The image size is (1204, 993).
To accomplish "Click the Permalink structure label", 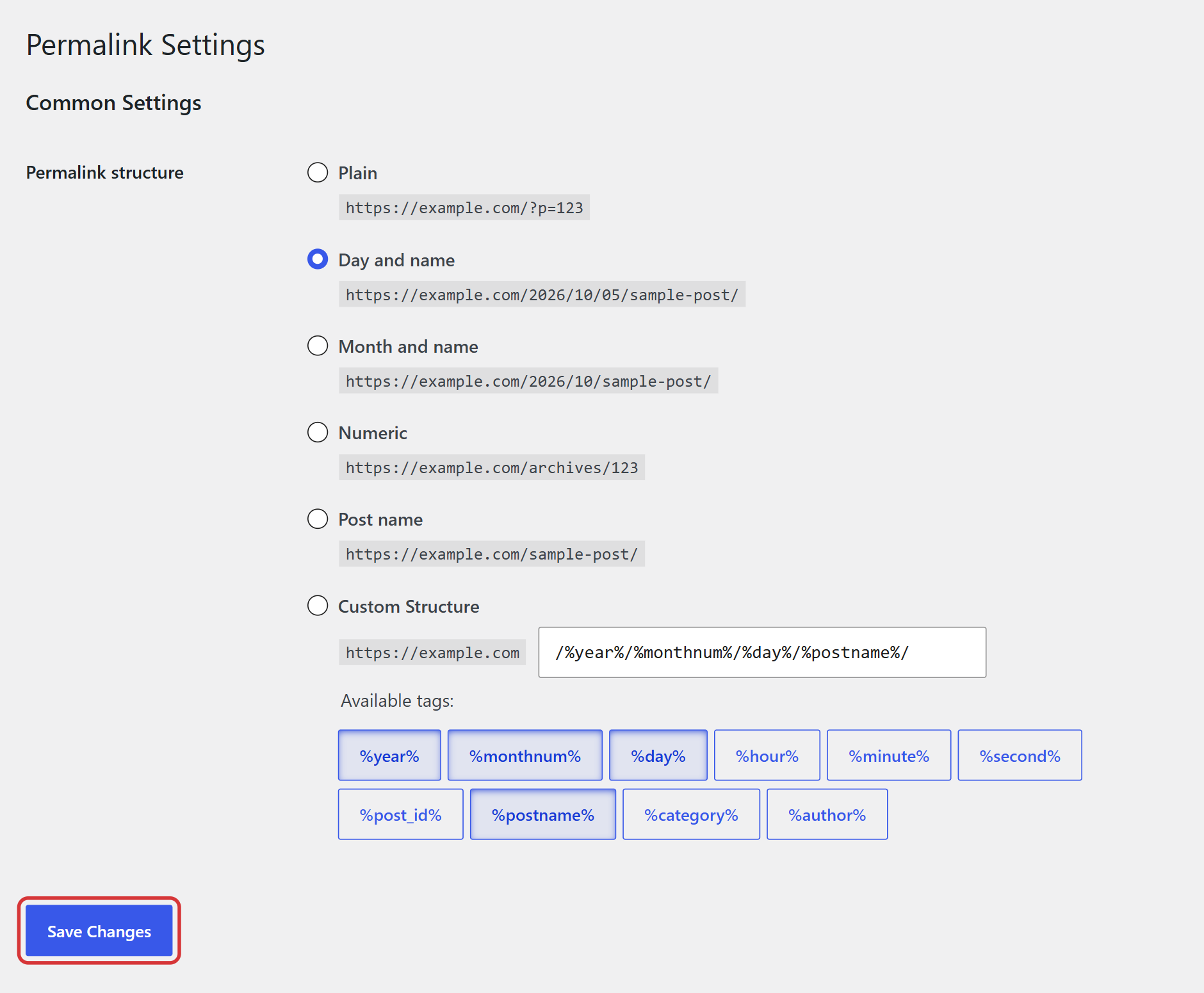I will tap(105, 173).
